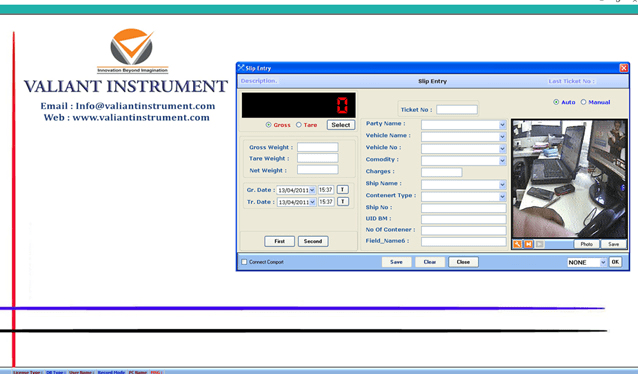This screenshot has height=374, width=638.
Task: Enable the Connect Comport checkbox
Action: click(x=244, y=262)
